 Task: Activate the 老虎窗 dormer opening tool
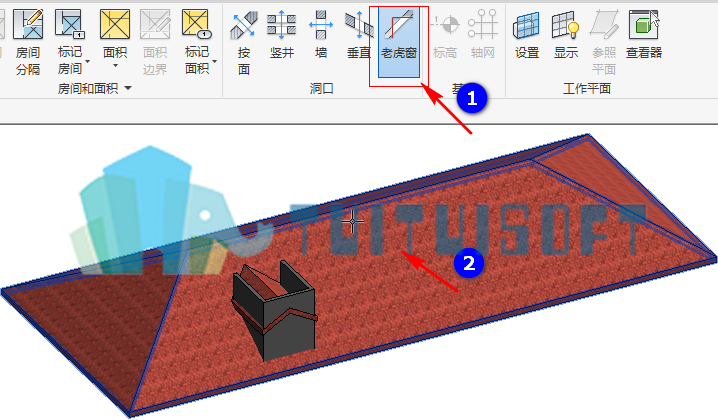tap(399, 43)
